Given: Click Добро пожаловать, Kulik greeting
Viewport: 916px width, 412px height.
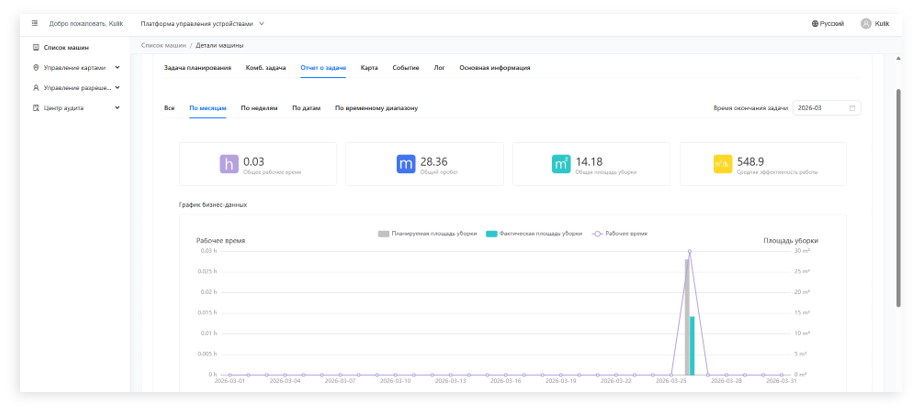Looking at the screenshot, I should pos(86,24).
